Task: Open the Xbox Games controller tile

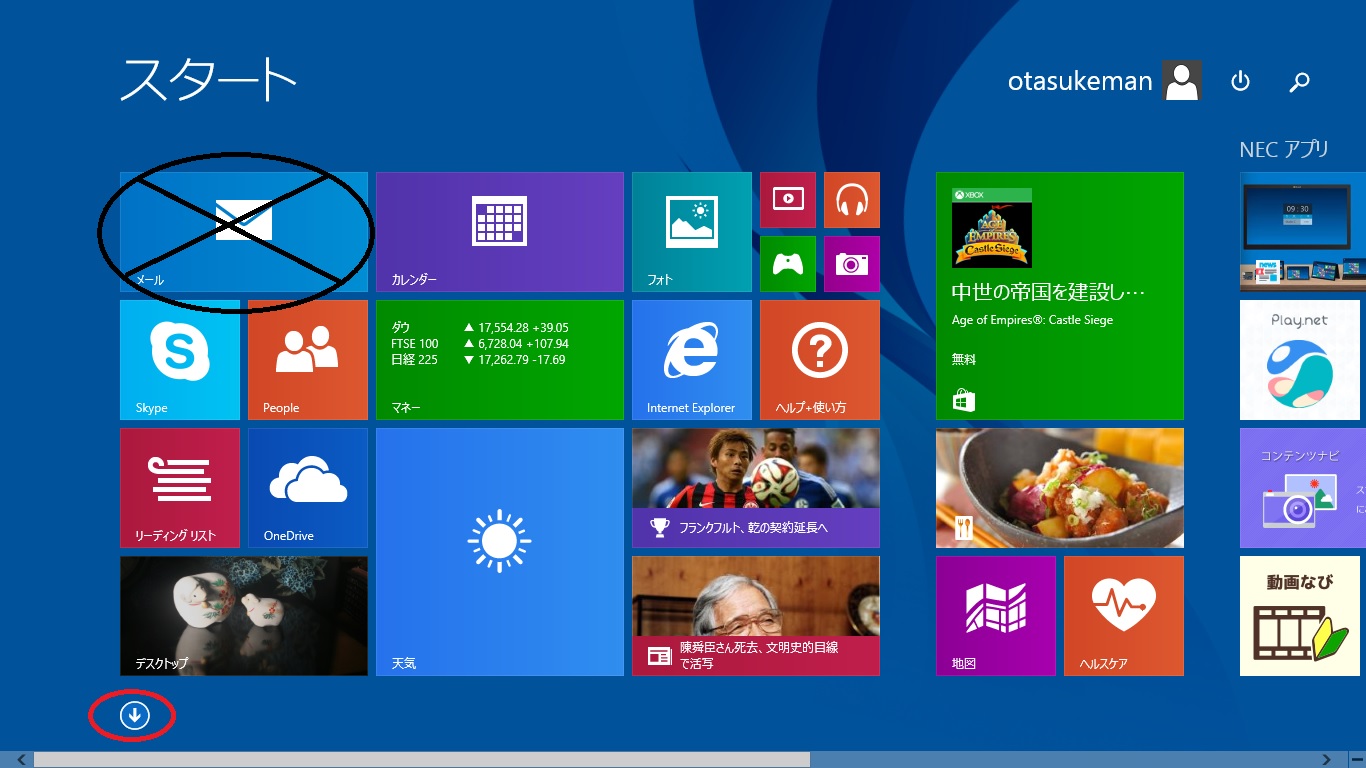Action: coord(788,264)
